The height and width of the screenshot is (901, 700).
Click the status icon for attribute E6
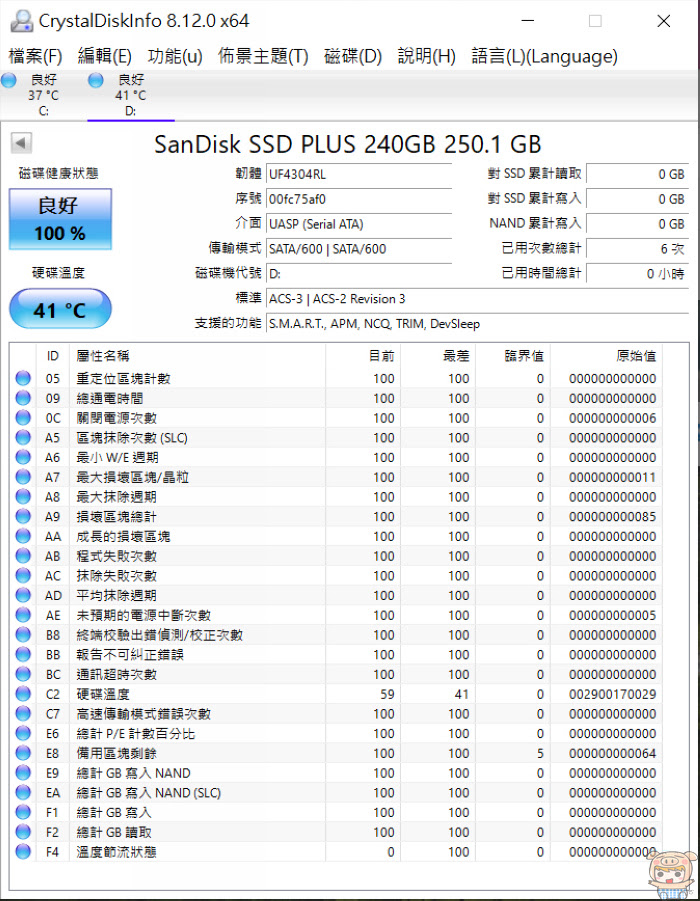coord(23,733)
